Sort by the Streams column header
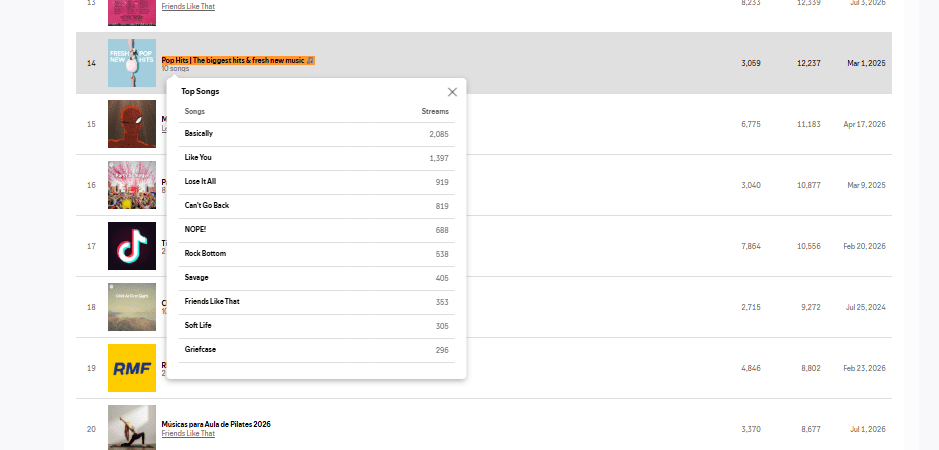The image size is (939, 450). tap(435, 111)
